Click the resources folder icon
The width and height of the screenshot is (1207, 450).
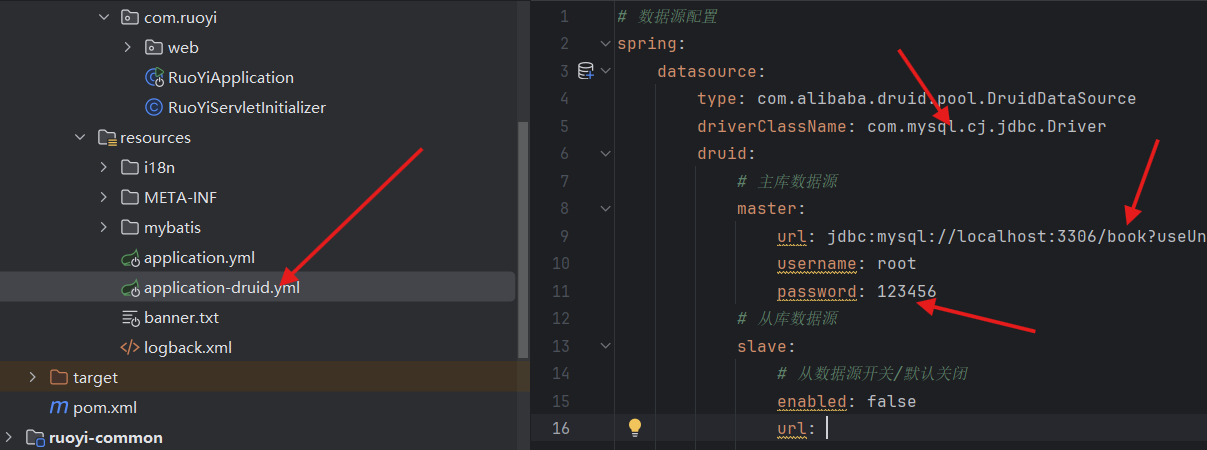(x=107, y=137)
